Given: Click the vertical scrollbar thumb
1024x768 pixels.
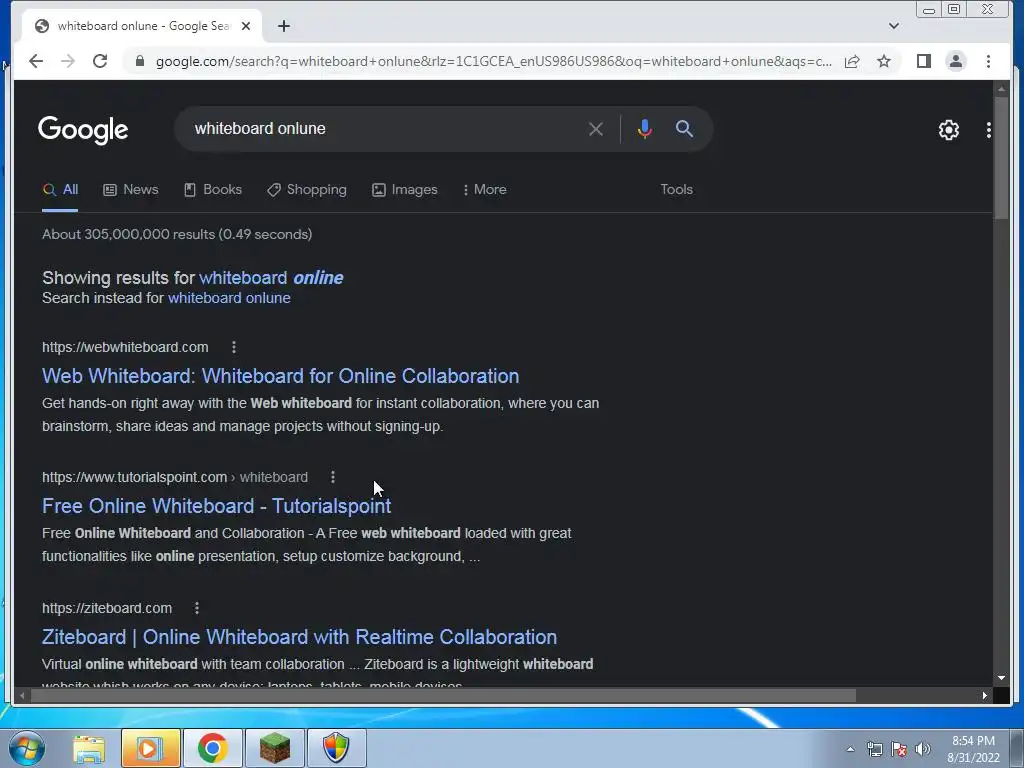Looking at the screenshot, I should pyautogui.click(x=1001, y=157).
